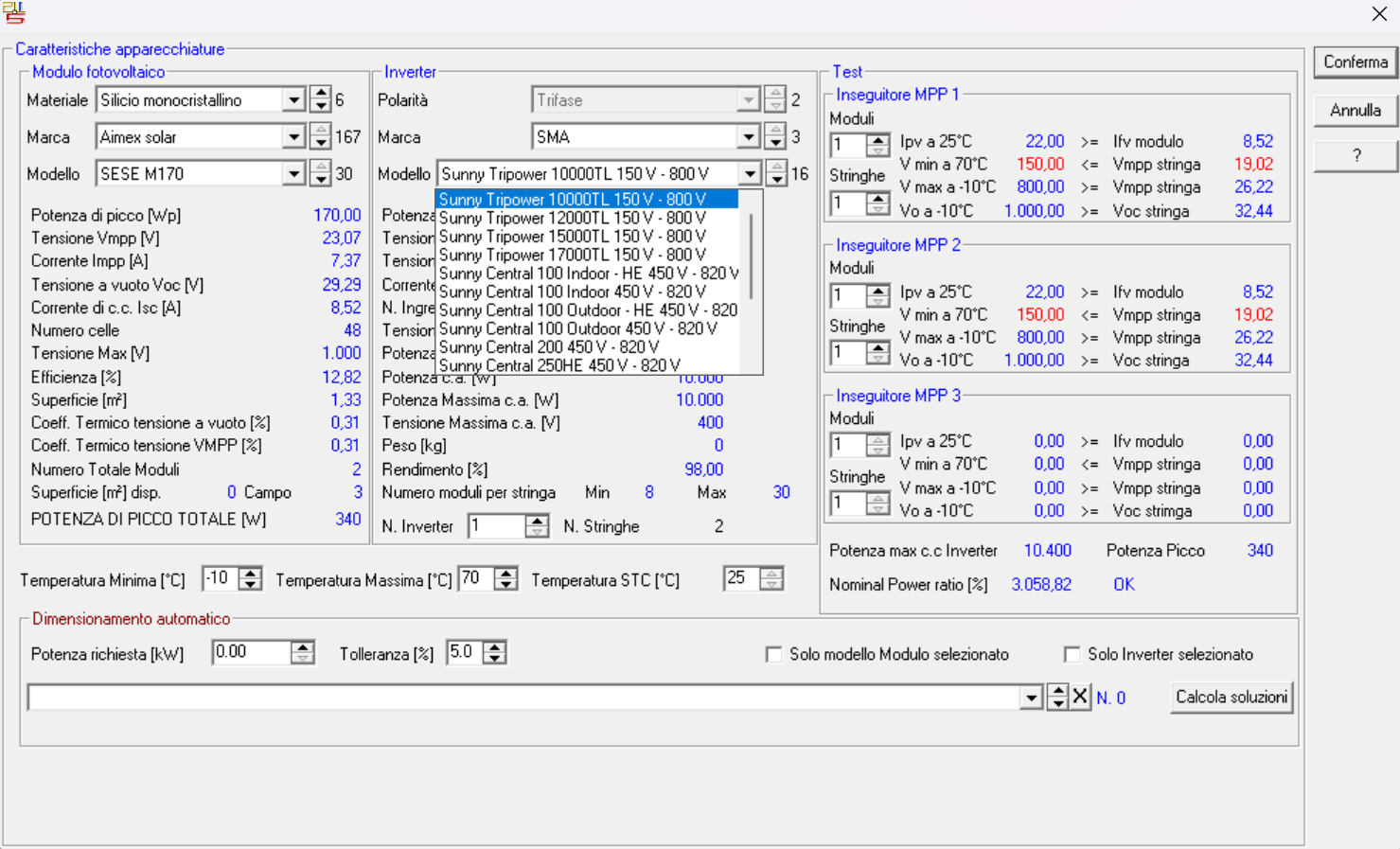The height and width of the screenshot is (849, 1400).
Task: Click the POTENZA DI PICCO TOTALE value 340
Action: click(347, 520)
